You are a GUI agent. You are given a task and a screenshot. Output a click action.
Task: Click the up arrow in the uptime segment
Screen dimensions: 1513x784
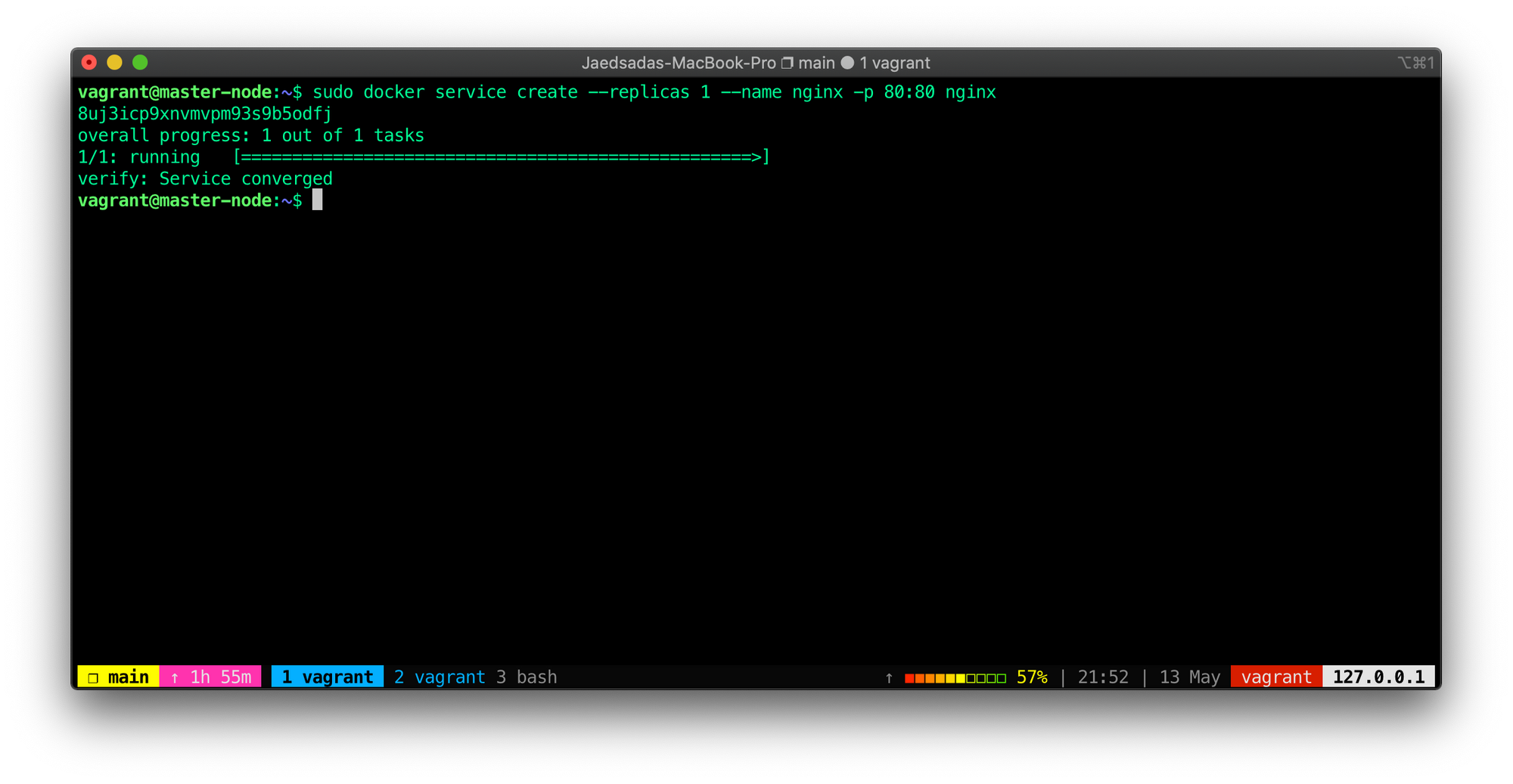[175, 677]
